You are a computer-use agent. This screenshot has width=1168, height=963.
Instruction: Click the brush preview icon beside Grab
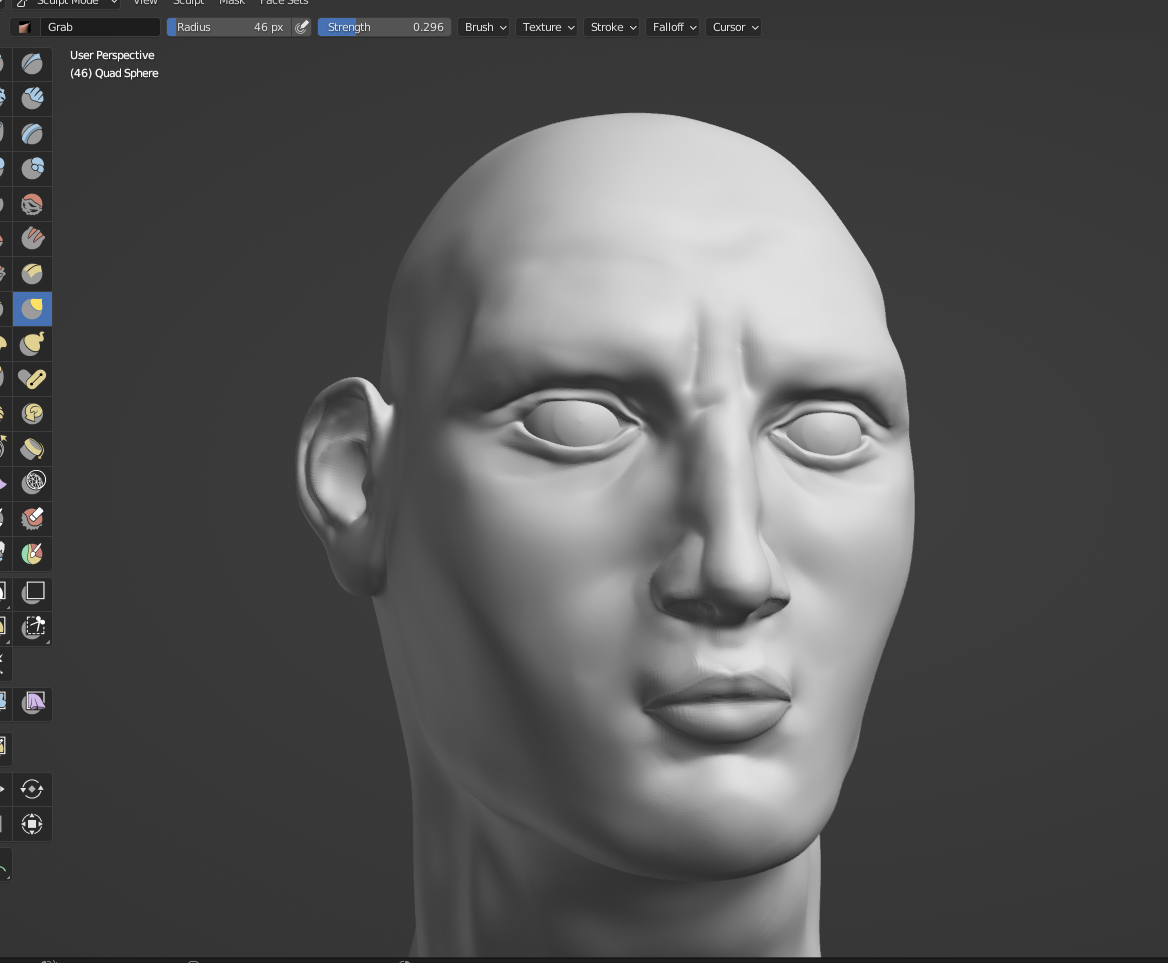click(x=24, y=28)
